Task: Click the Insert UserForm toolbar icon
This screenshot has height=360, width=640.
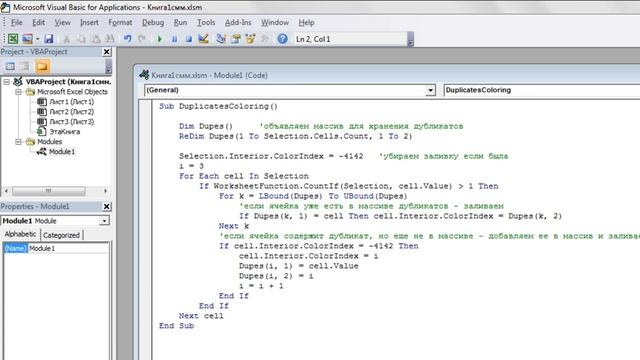Action: tap(27, 39)
